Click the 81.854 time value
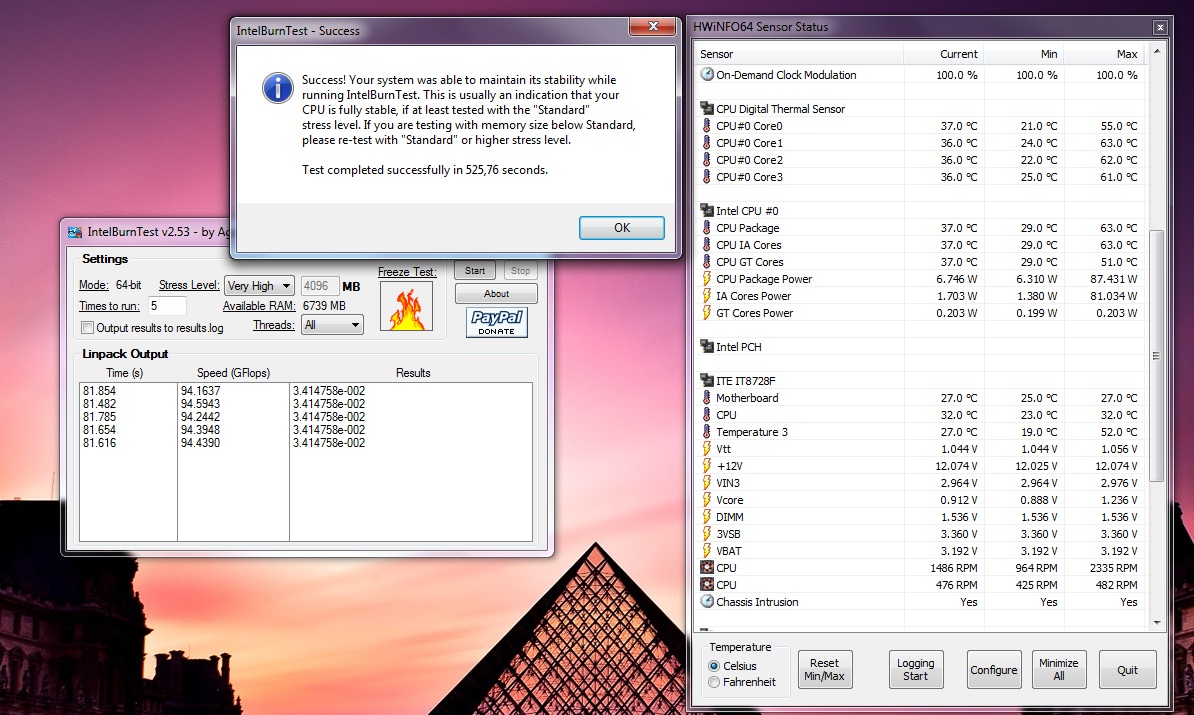Screen dimensions: 1194x715 (x=100, y=391)
